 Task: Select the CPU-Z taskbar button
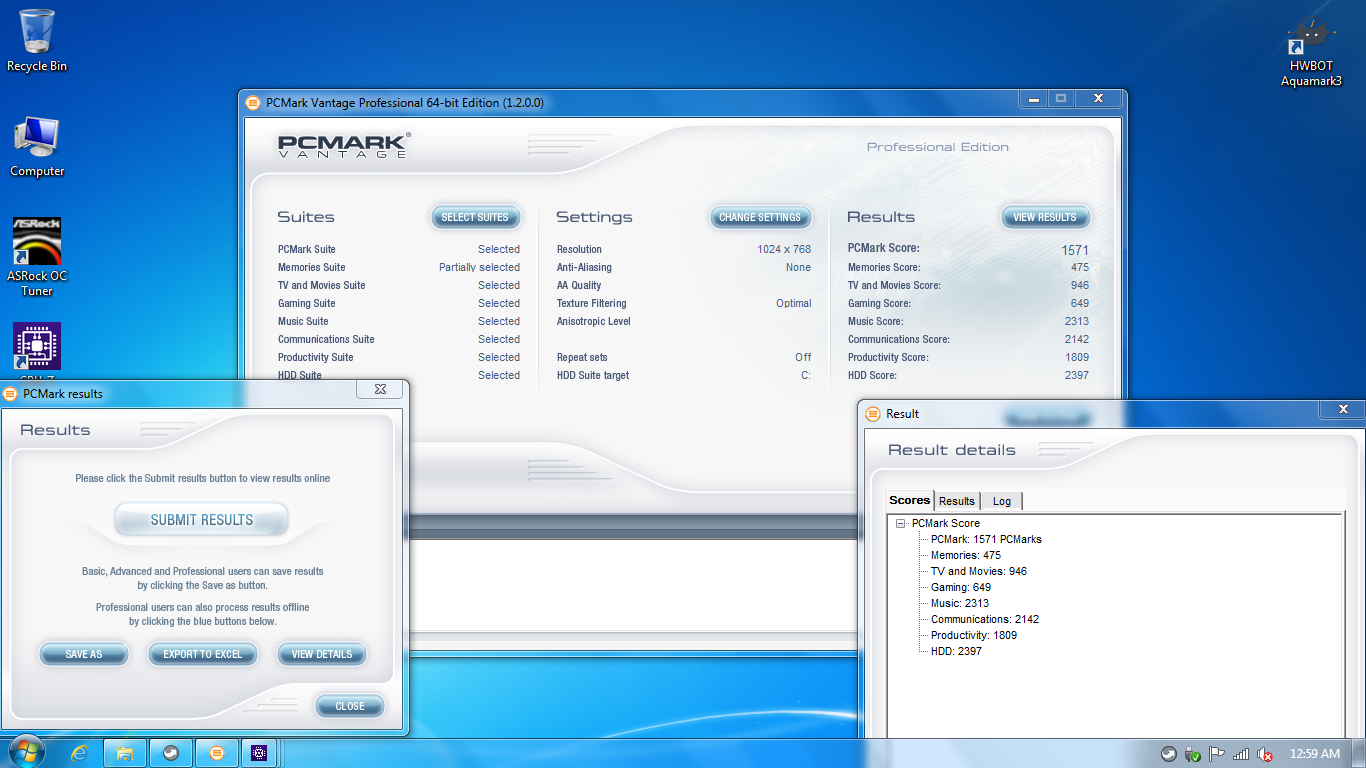point(259,753)
